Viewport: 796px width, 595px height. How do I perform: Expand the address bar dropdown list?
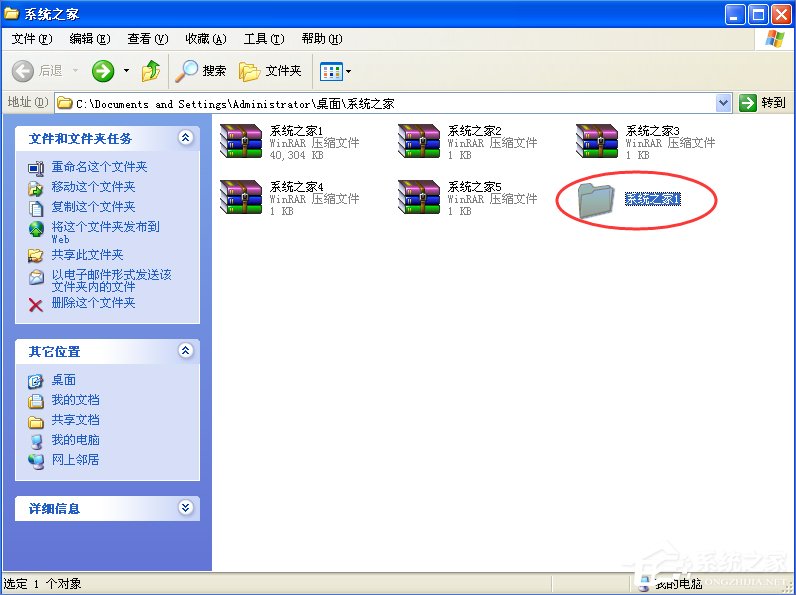(x=723, y=104)
